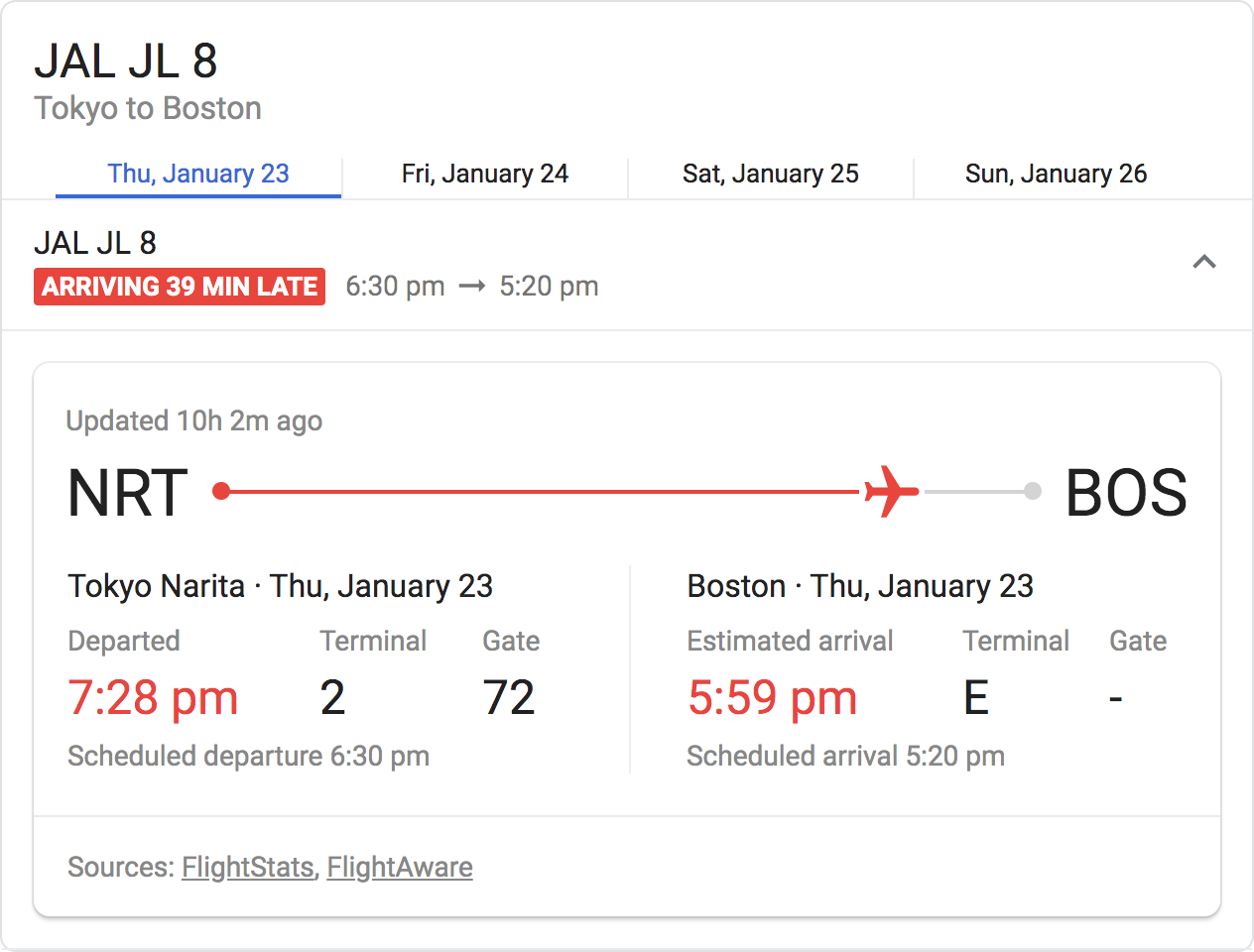Image resolution: width=1254 pixels, height=952 pixels.
Task: Click the Arriving 39 Min Late badge
Action: [x=180, y=287]
